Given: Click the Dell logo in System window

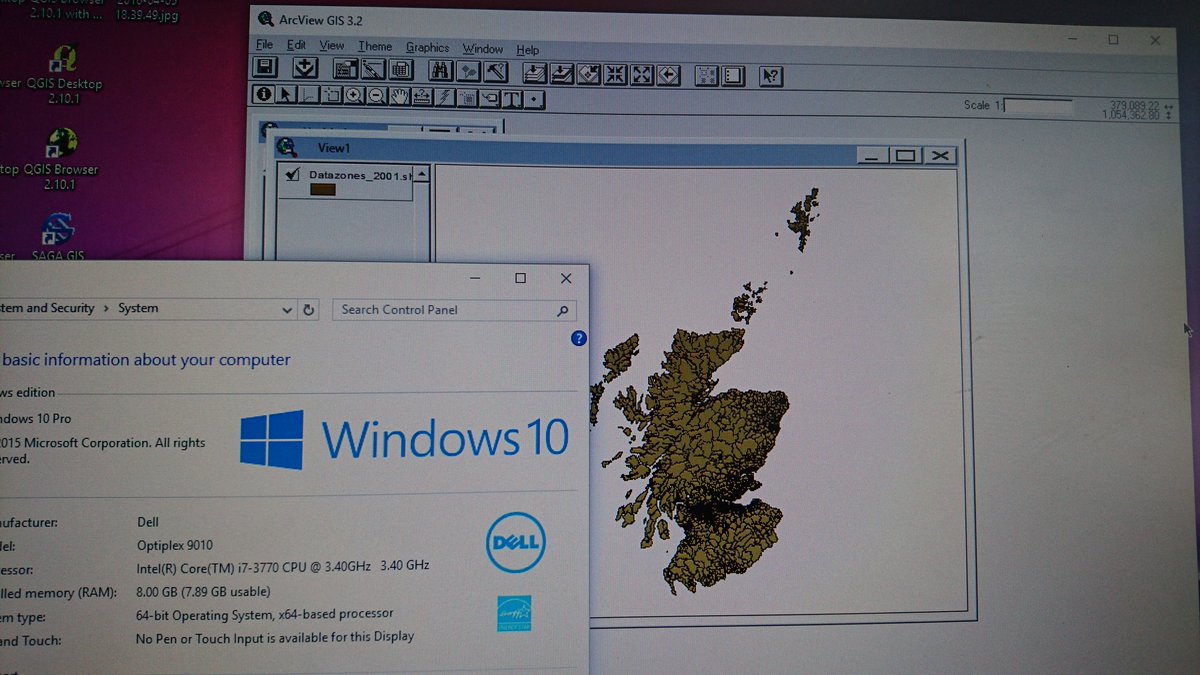Looking at the screenshot, I should pos(516,543).
